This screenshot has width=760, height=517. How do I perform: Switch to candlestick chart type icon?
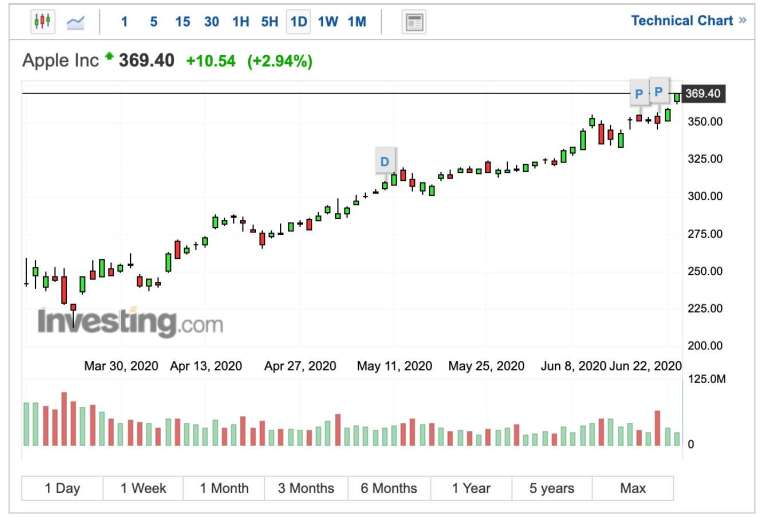[43, 21]
